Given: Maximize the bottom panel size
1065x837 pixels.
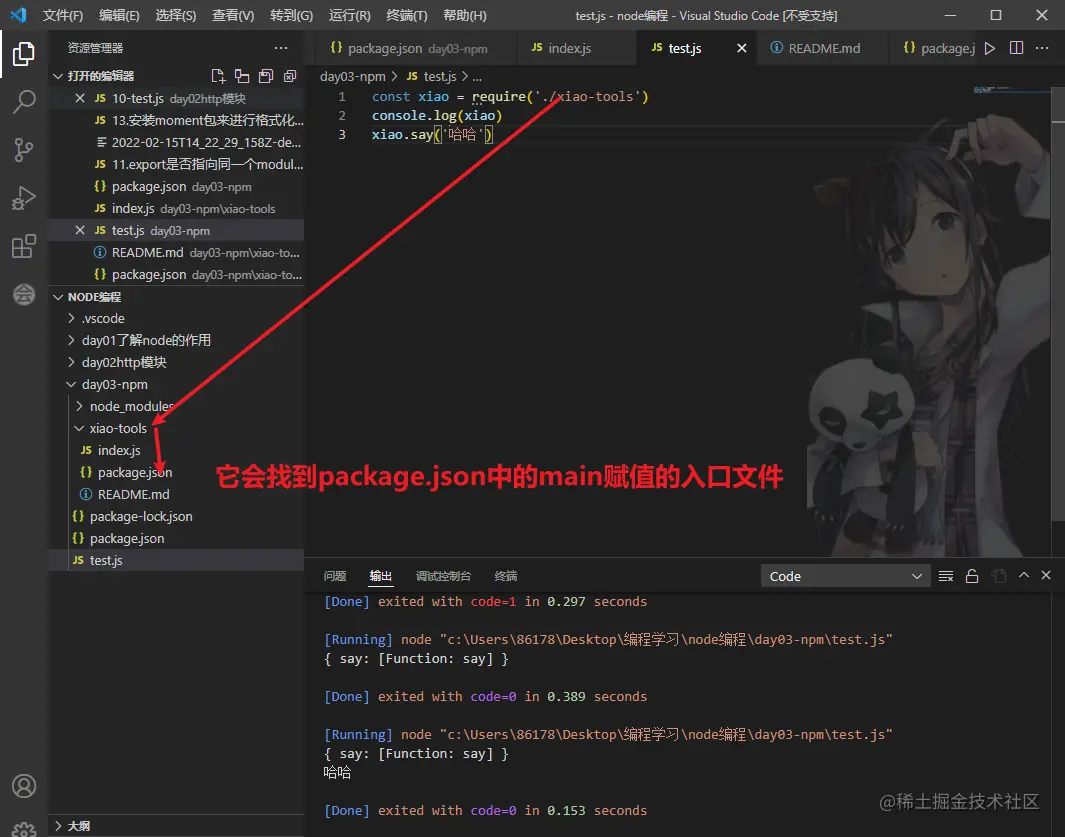Looking at the screenshot, I should click(1024, 575).
